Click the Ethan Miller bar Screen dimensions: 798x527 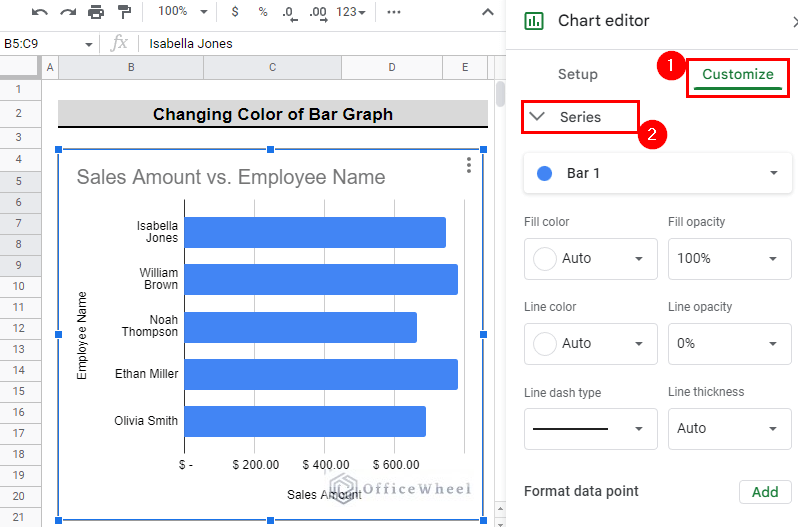tap(321, 374)
